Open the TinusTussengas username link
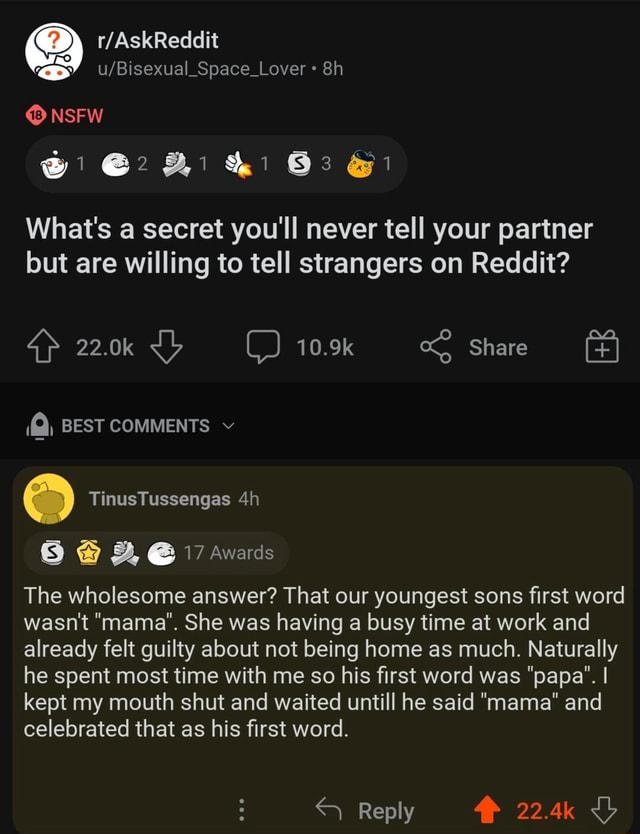Viewport: 640px width, 834px height. (160, 498)
